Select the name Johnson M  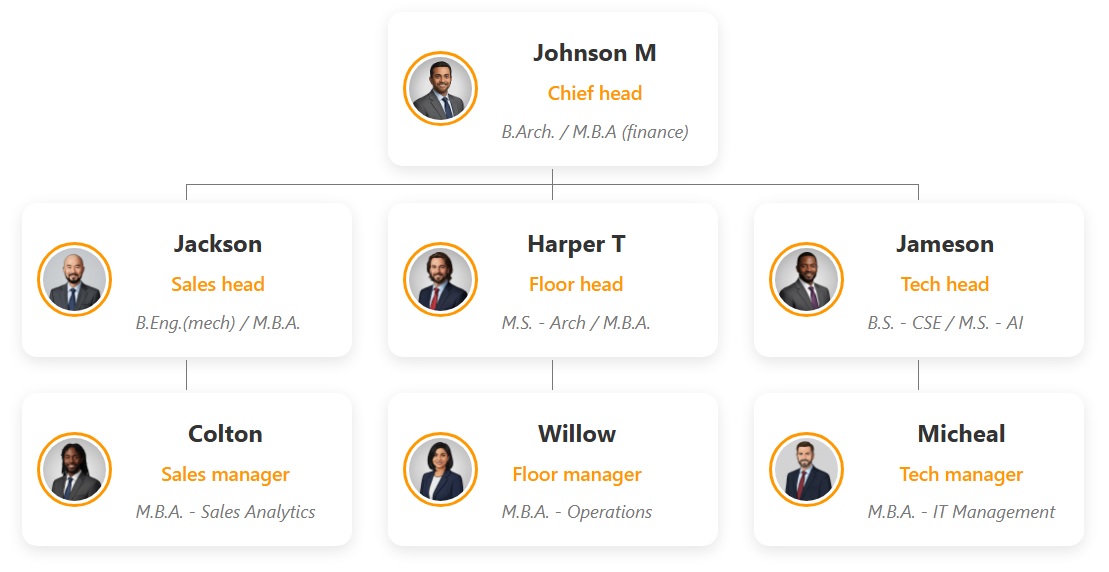tap(594, 53)
